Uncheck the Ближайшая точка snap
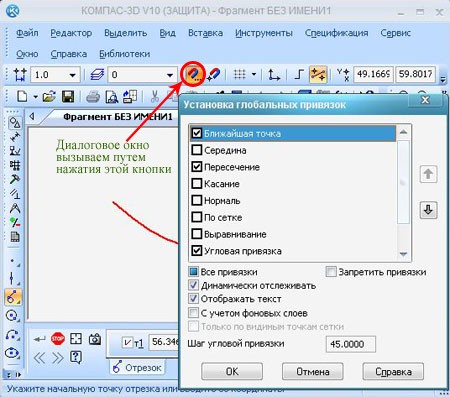The image size is (450, 397). coord(197,133)
